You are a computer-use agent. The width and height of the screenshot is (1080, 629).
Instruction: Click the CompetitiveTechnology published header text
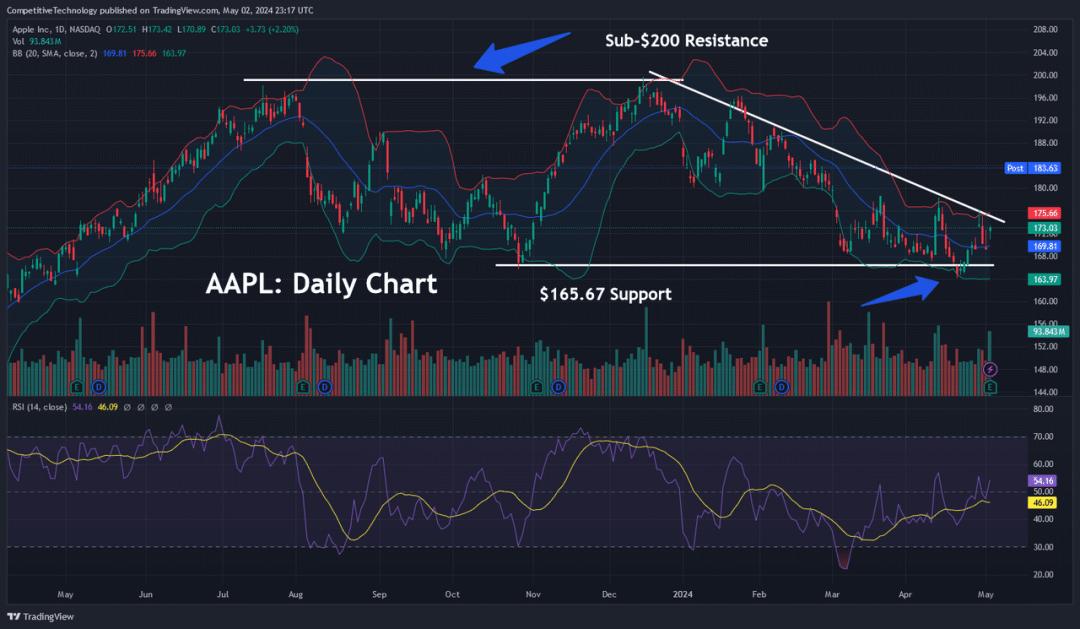point(160,10)
